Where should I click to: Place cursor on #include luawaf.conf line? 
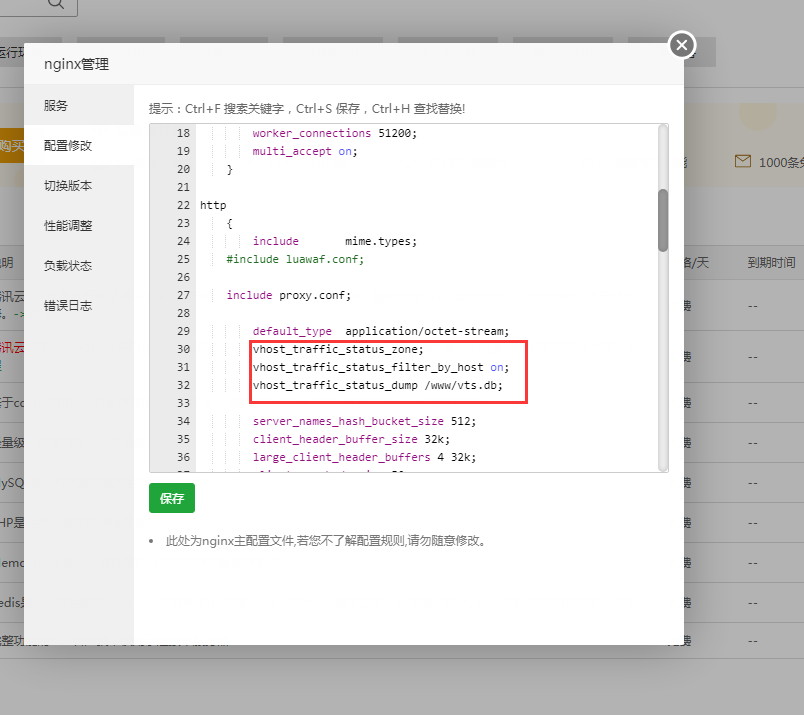295,259
